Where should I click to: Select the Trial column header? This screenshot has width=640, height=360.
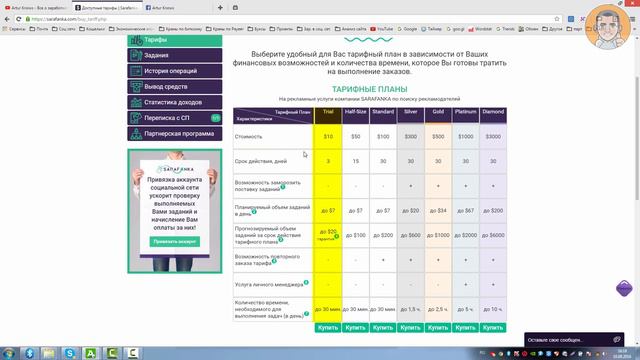(328, 116)
